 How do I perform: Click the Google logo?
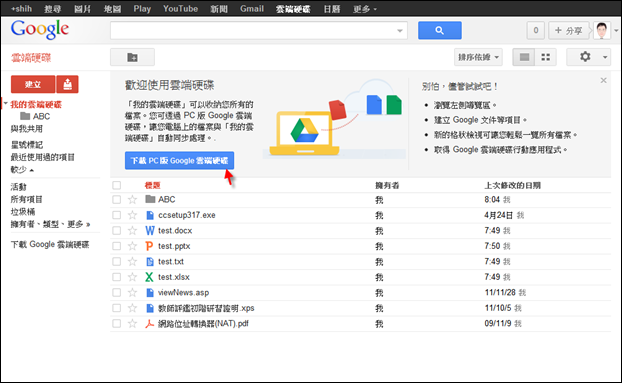(40, 30)
